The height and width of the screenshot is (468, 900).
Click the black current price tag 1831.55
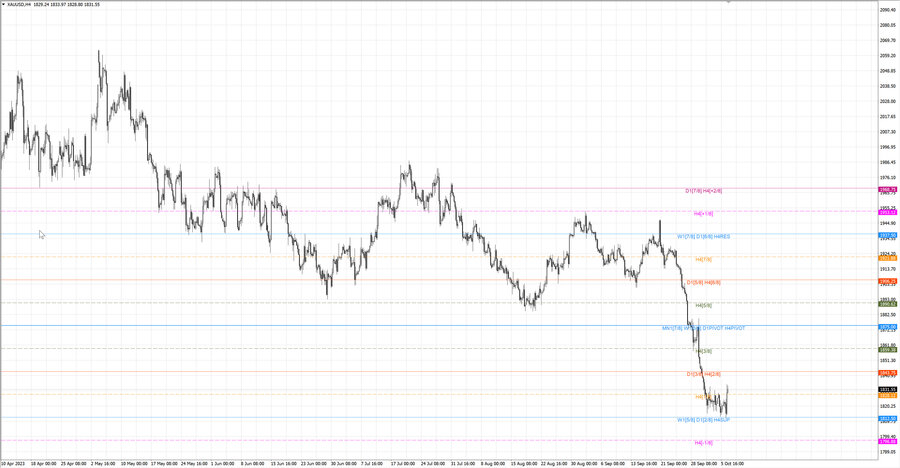pyautogui.click(x=888, y=389)
